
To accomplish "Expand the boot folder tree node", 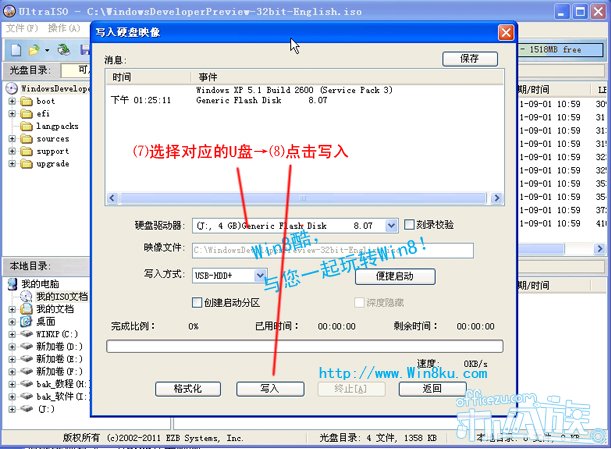I will point(12,101).
